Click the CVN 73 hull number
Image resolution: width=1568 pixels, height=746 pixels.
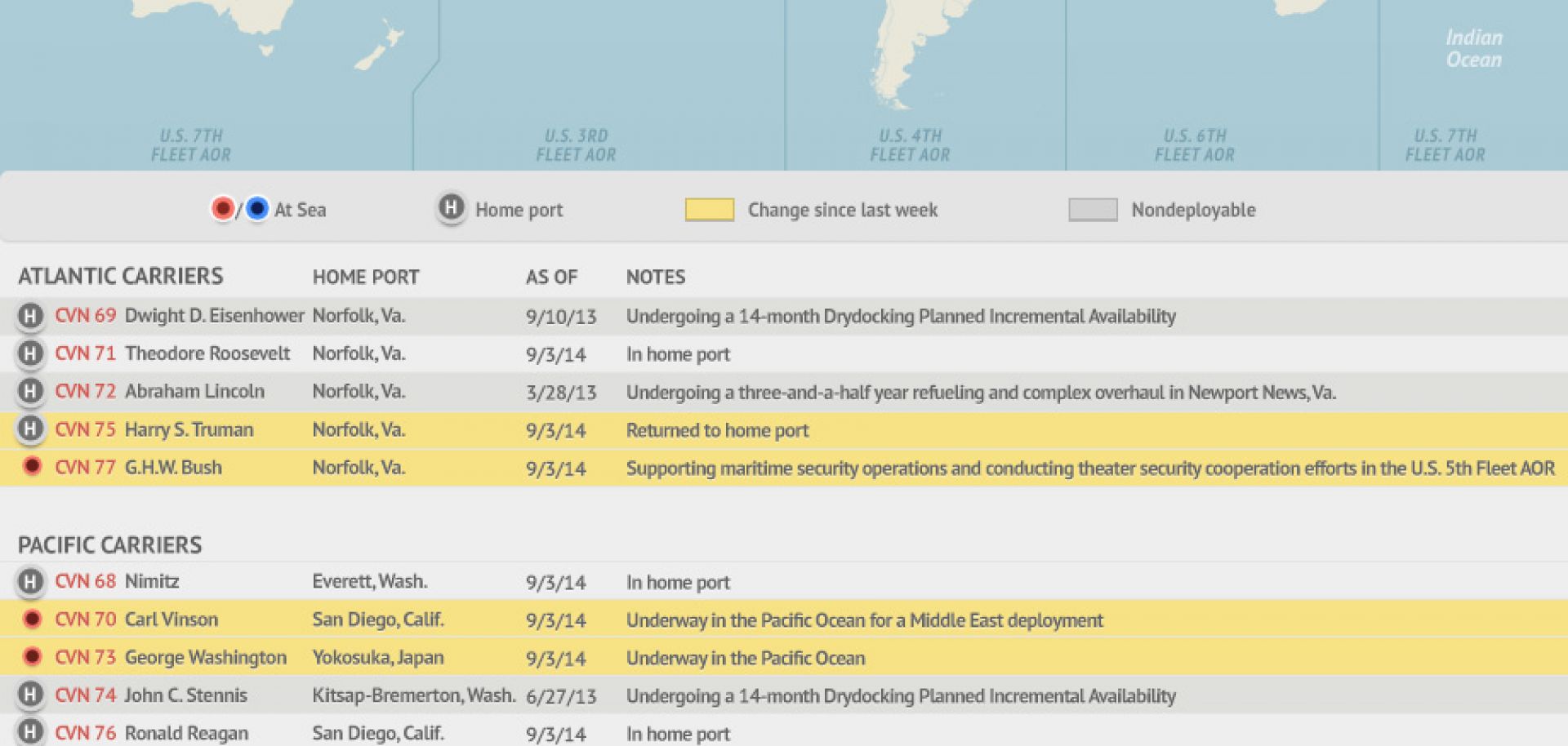click(x=86, y=657)
